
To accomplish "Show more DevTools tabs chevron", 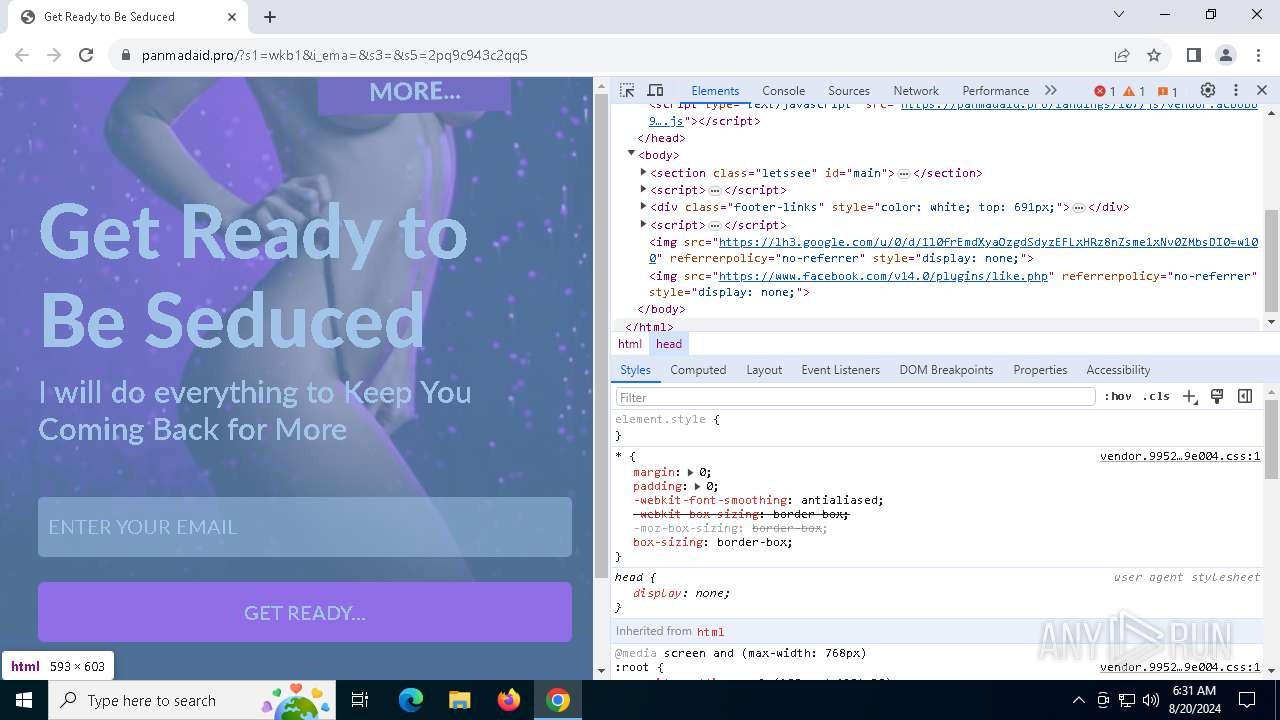I will 1050,90.
